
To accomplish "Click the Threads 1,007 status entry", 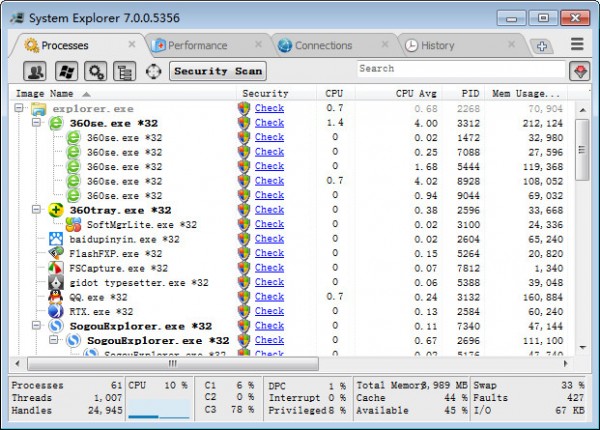I will point(67,398).
